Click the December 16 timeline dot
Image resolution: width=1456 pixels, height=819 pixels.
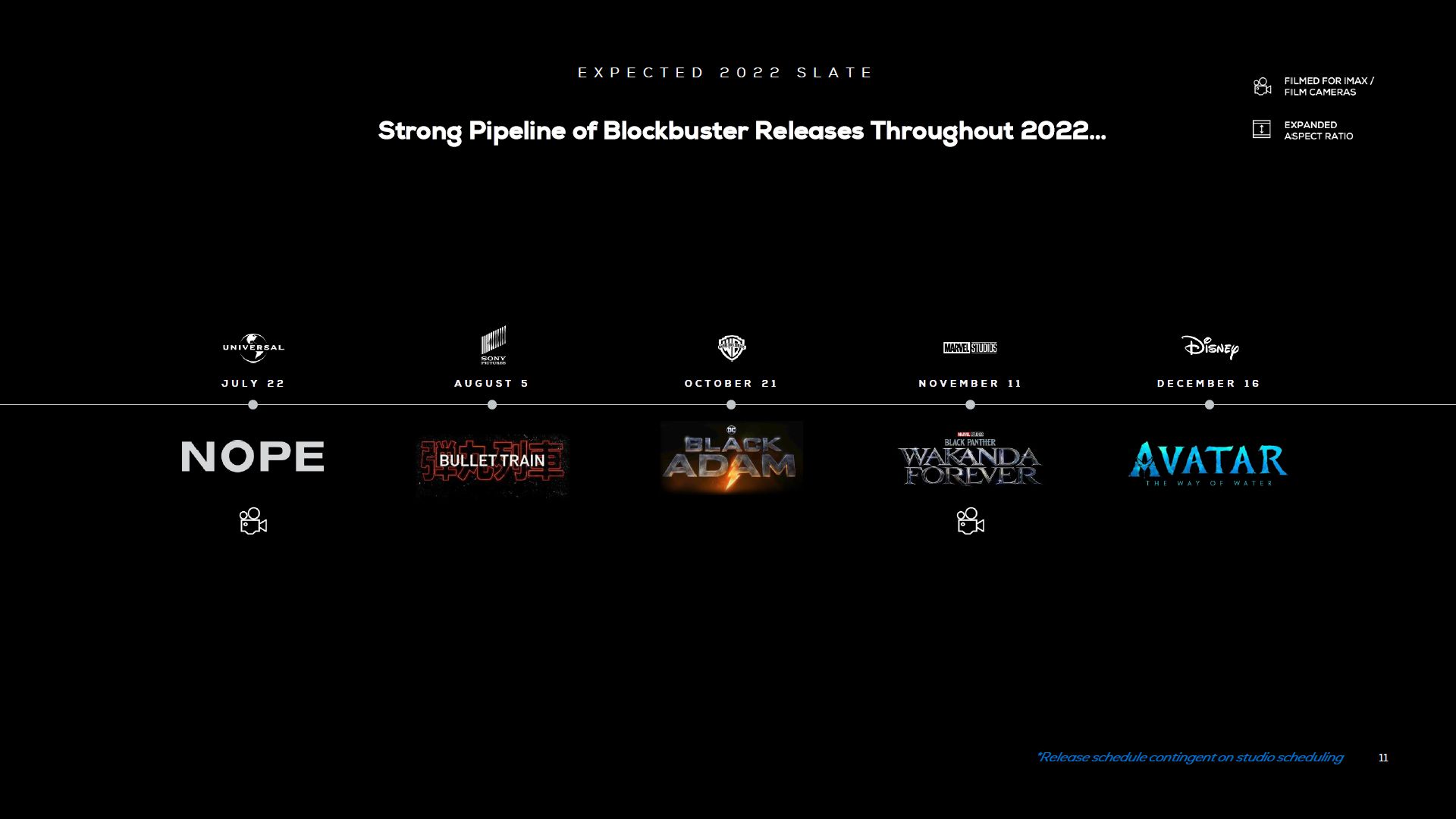coord(1210,405)
